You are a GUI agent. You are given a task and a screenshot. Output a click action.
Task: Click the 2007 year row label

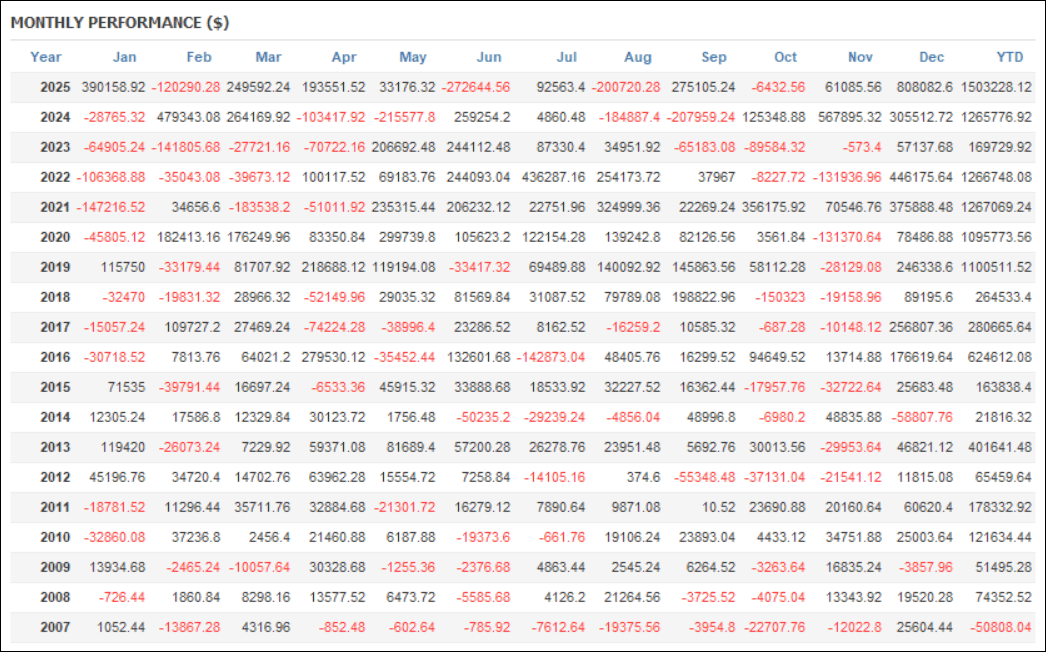click(55, 627)
